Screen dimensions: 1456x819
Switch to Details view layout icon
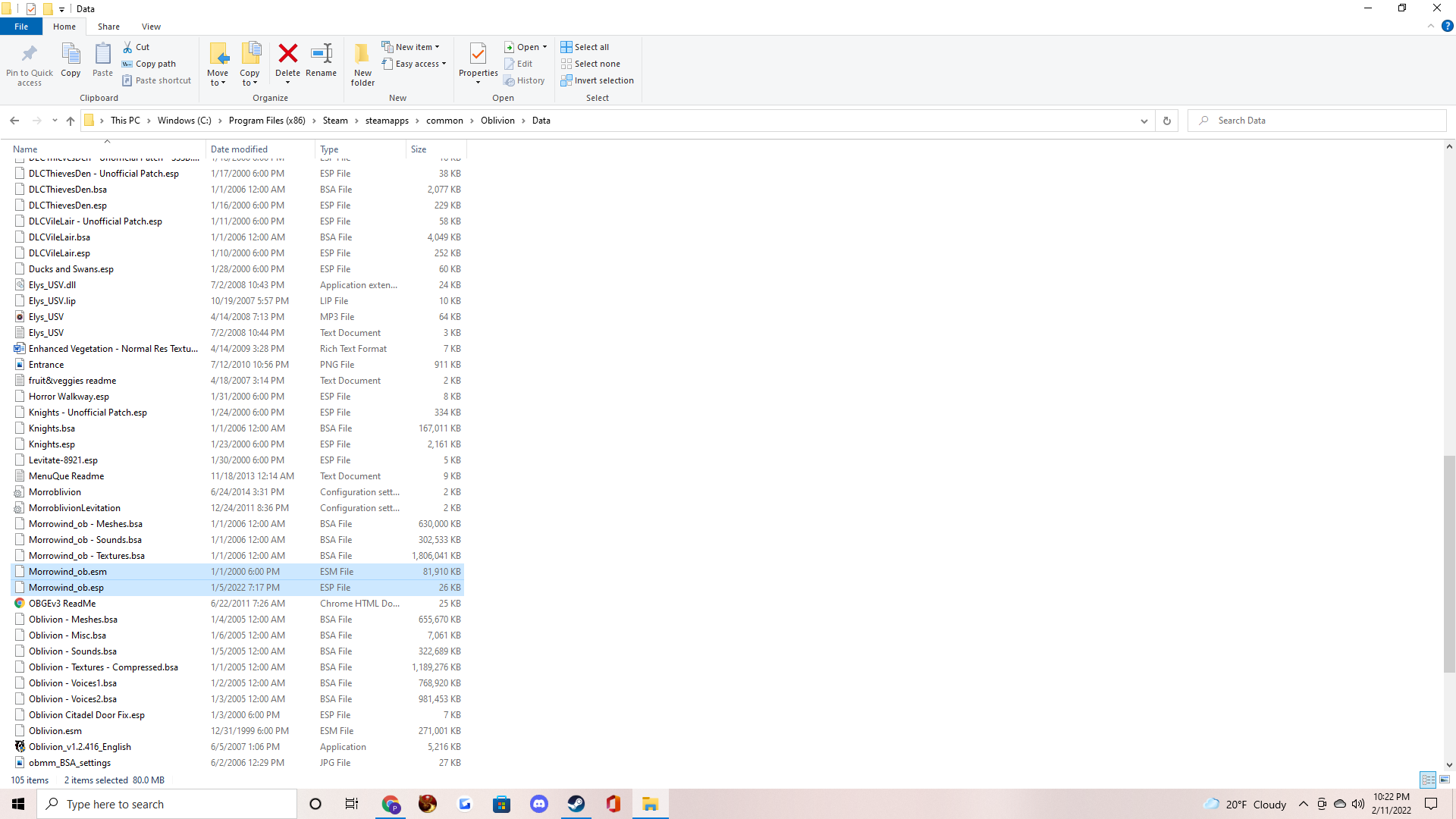click(x=1428, y=780)
